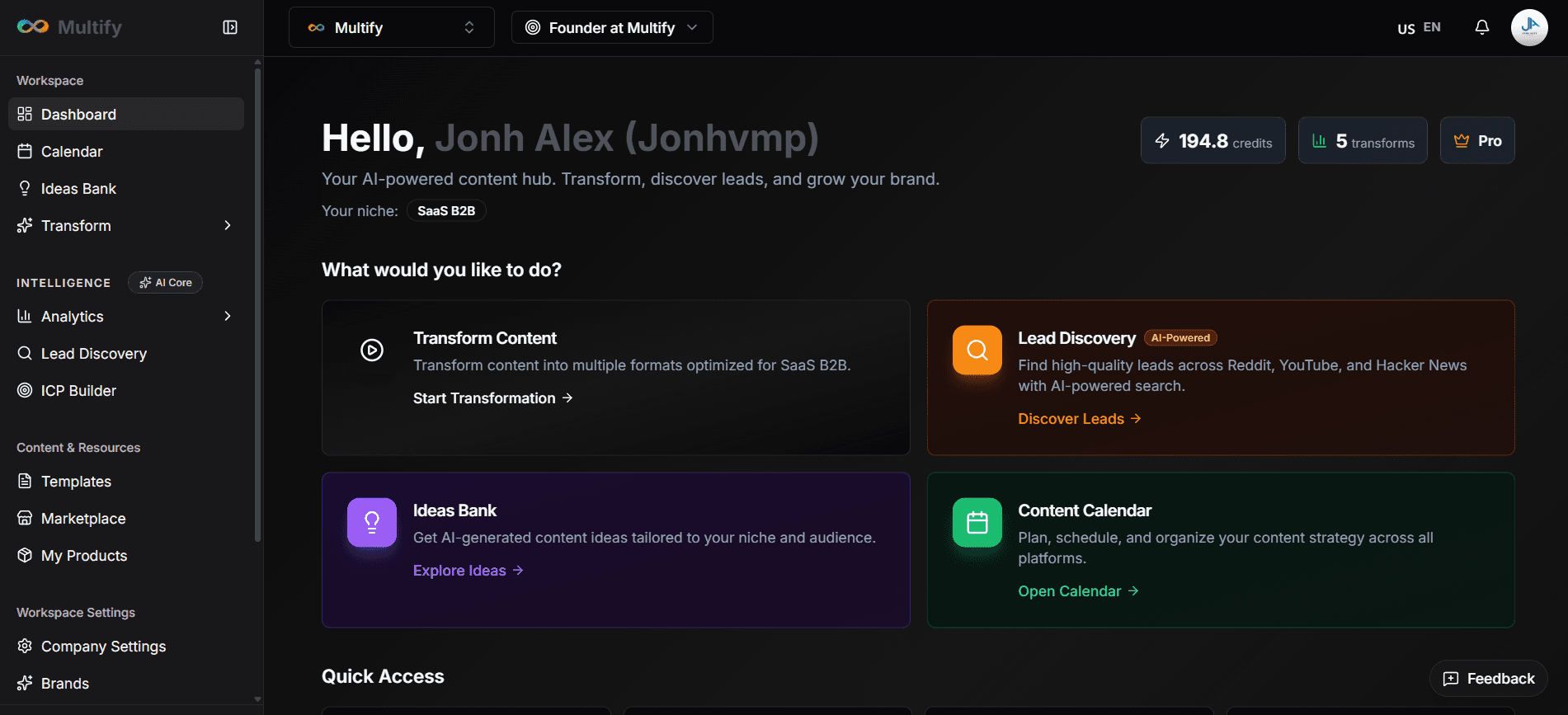Click the sidebar vertical scrollbar

pyautogui.click(x=257, y=305)
